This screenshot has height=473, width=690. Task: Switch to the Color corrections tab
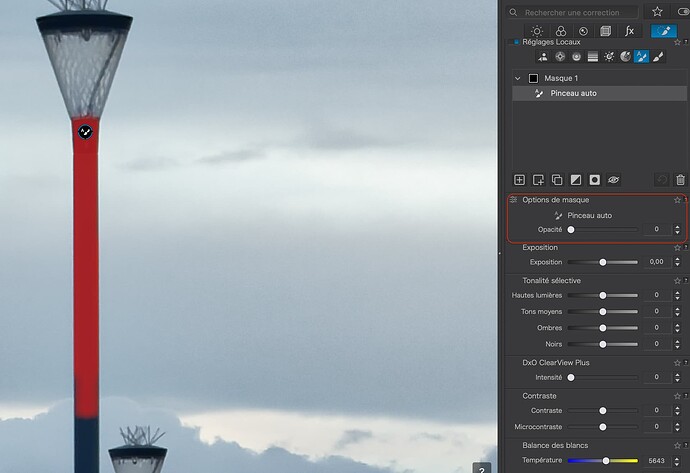[560, 32]
